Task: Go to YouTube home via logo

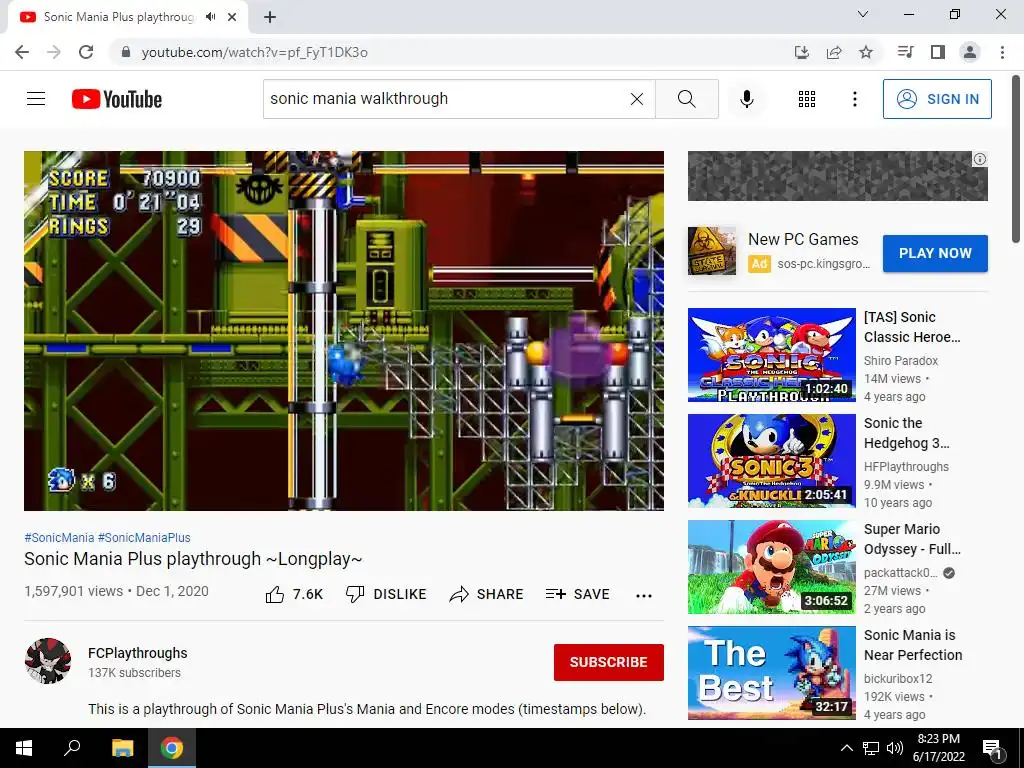Action: click(117, 99)
